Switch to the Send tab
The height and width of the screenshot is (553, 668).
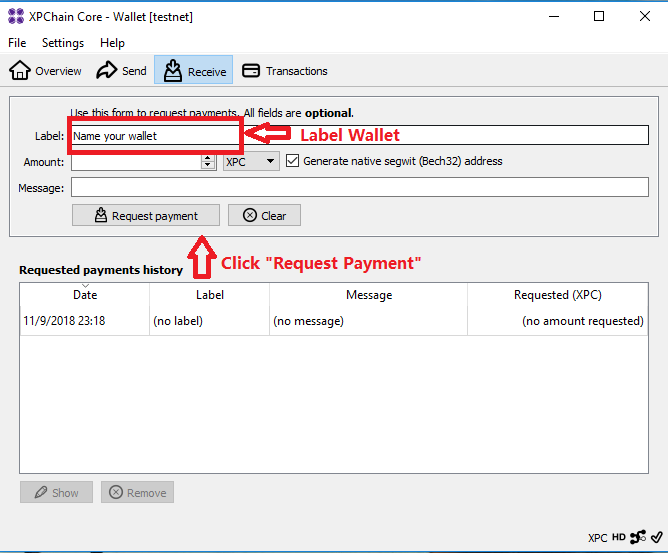click(121, 70)
